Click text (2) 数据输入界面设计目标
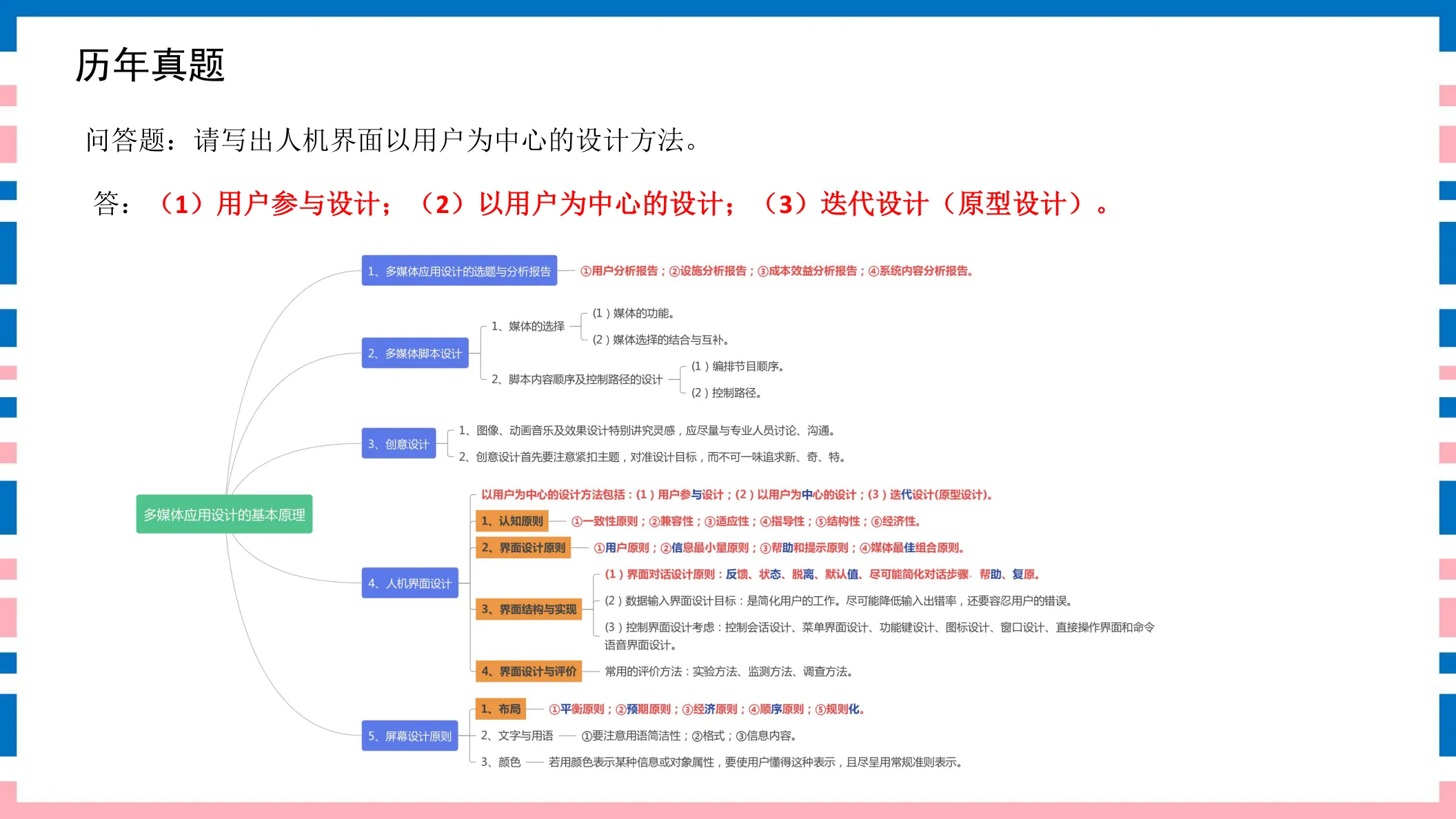This screenshot has height=819, width=1456. click(840, 600)
